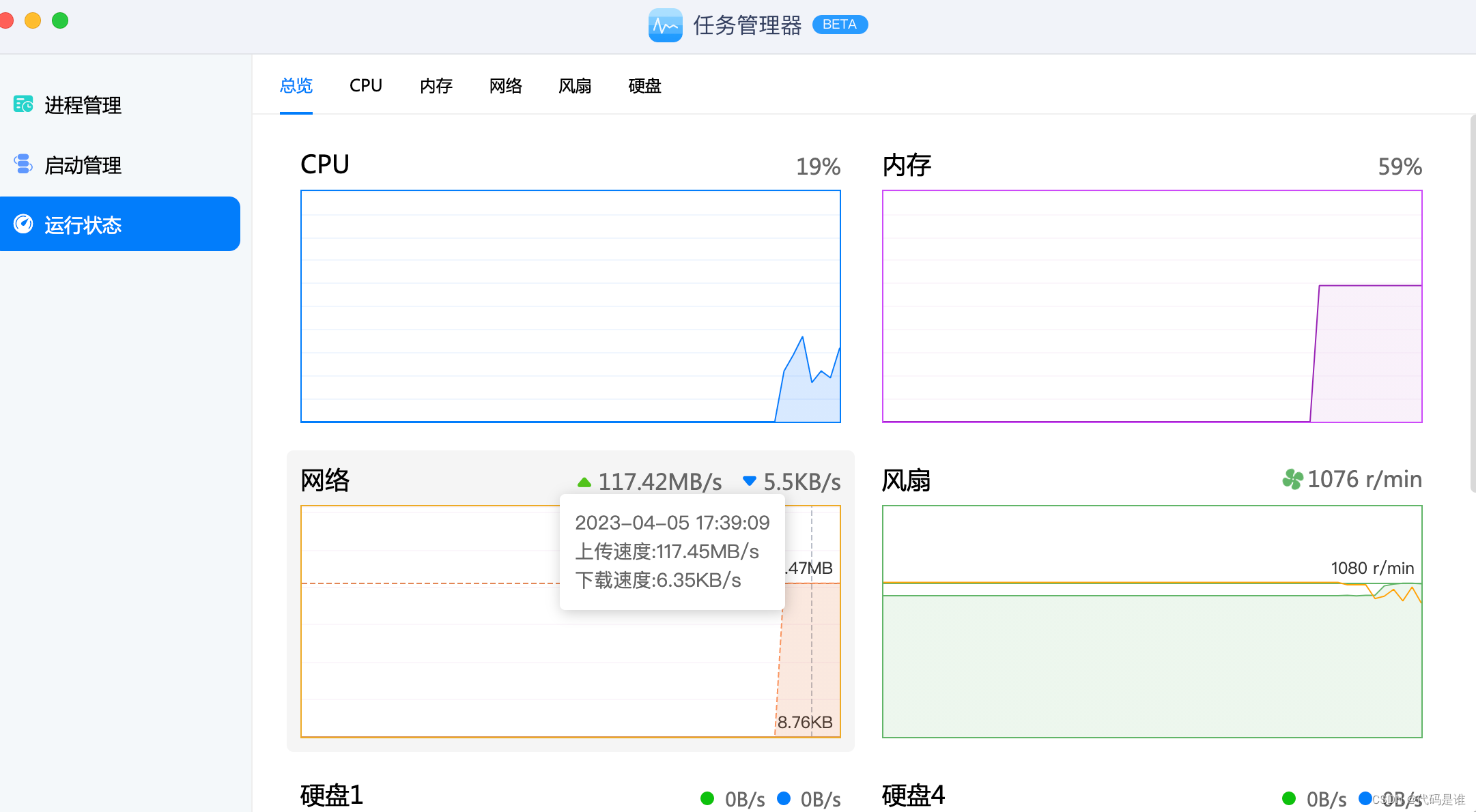Click the CPU usage chart
Image resolution: width=1476 pixels, height=812 pixels.
571,306
